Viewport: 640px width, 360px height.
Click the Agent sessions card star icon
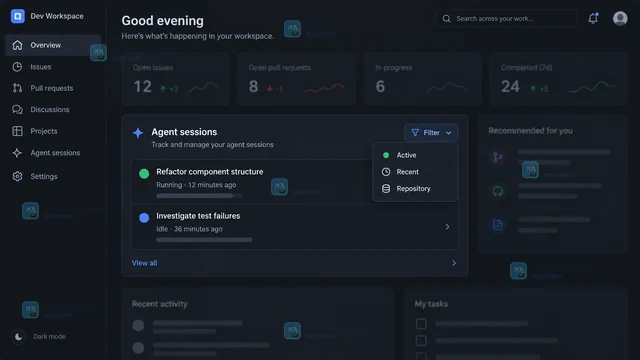click(x=138, y=133)
